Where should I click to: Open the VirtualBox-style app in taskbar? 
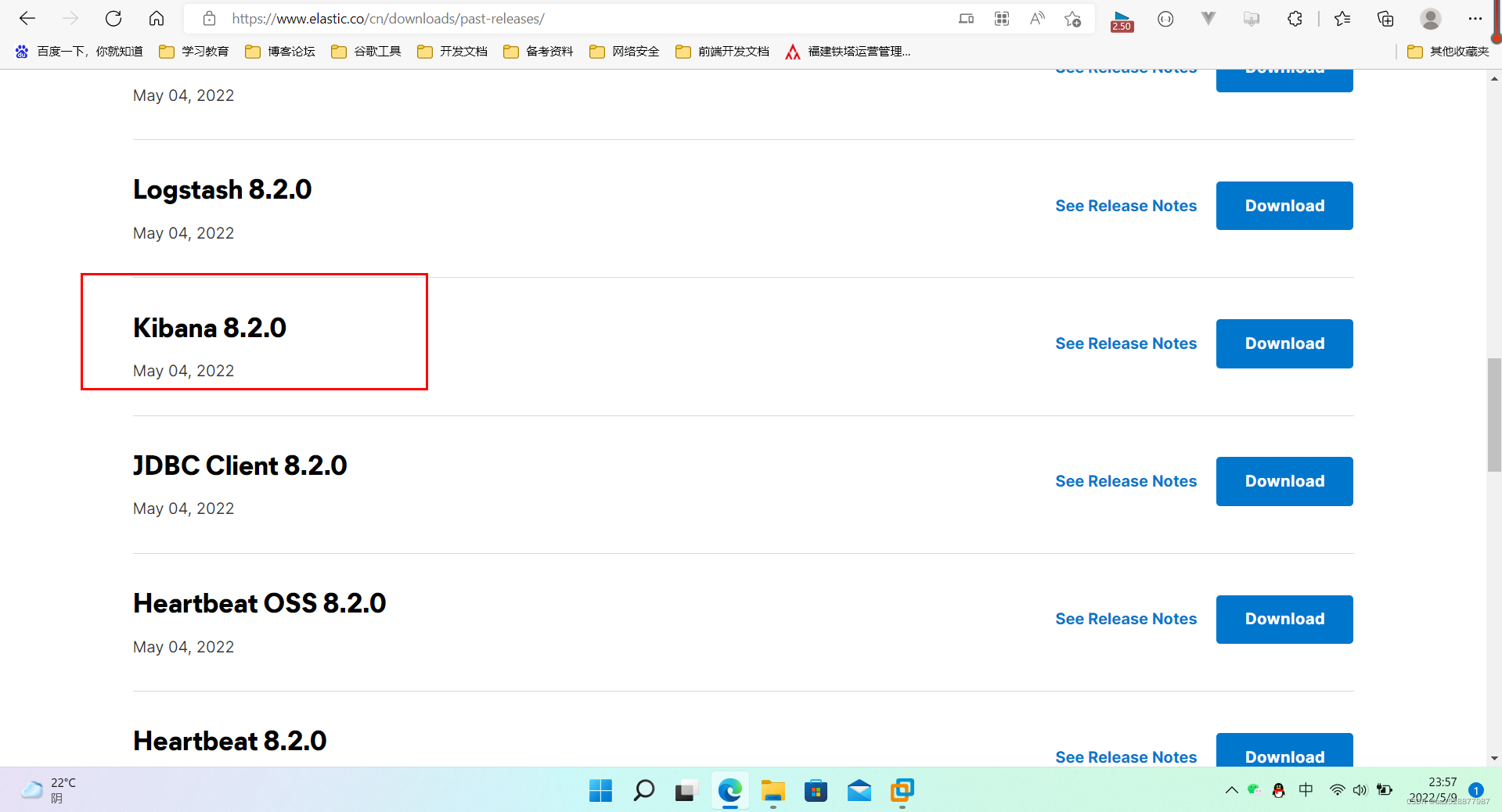[902, 791]
